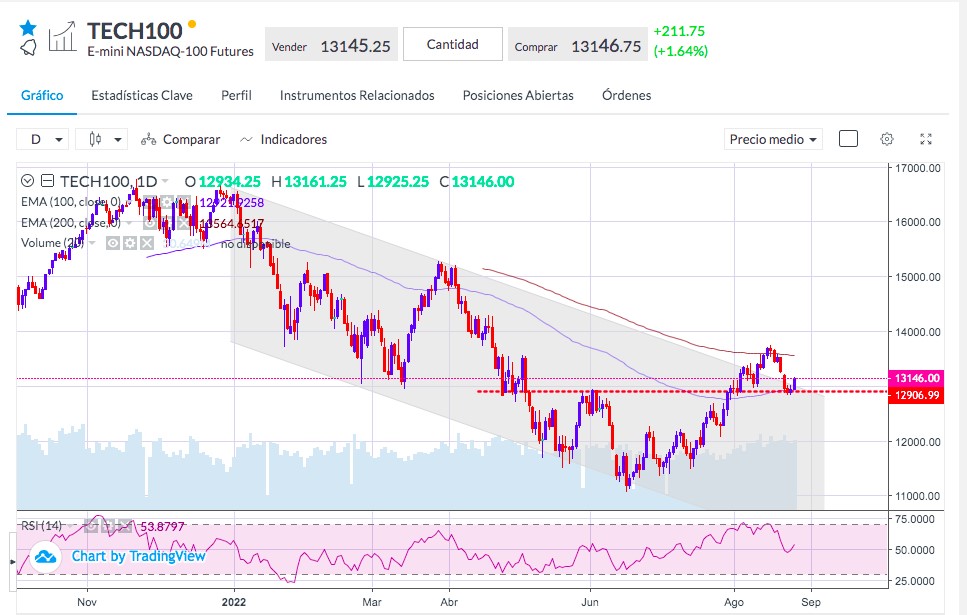The width and height of the screenshot is (967, 615).
Task: Click the minus box beside TECH100, 1D
Action: click(x=47, y=181)
